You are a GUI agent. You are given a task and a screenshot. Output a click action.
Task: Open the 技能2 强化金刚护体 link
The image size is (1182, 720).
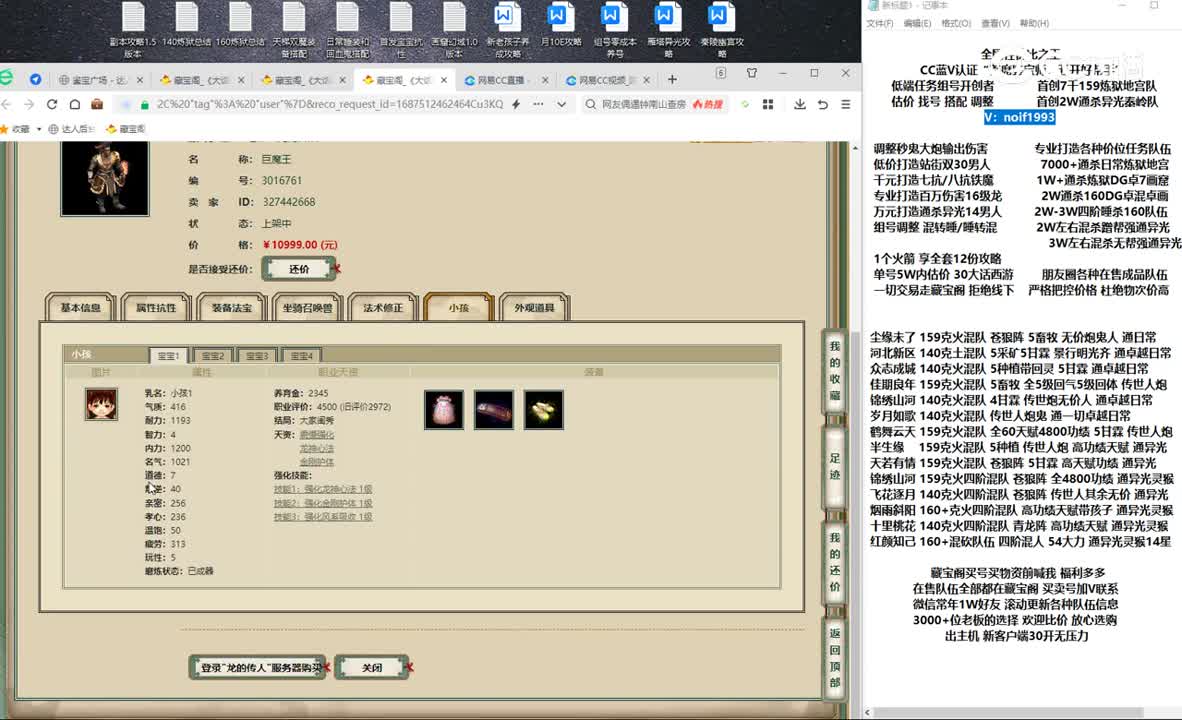click(323, 503)
